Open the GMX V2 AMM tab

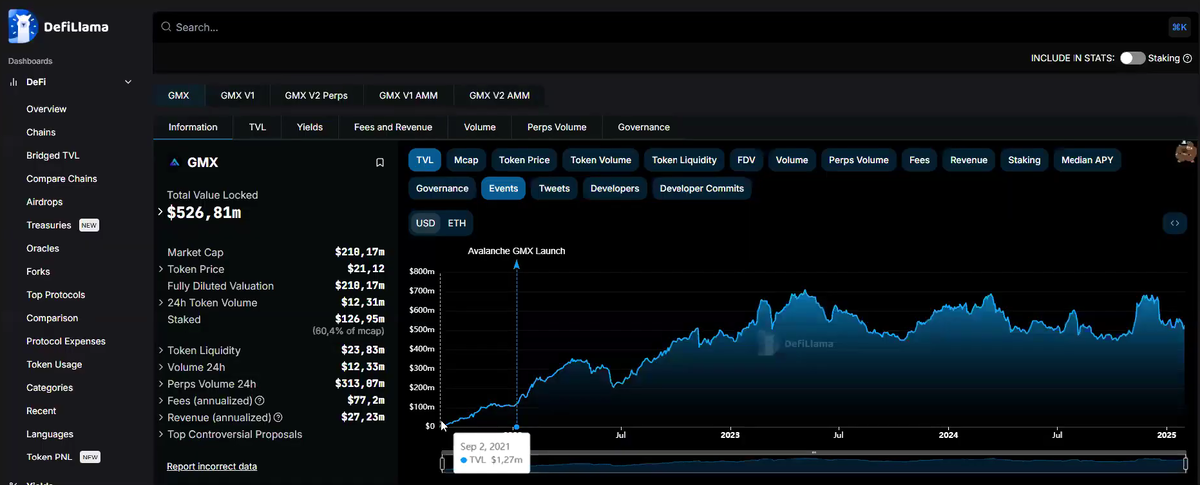[x=499, y=96]
